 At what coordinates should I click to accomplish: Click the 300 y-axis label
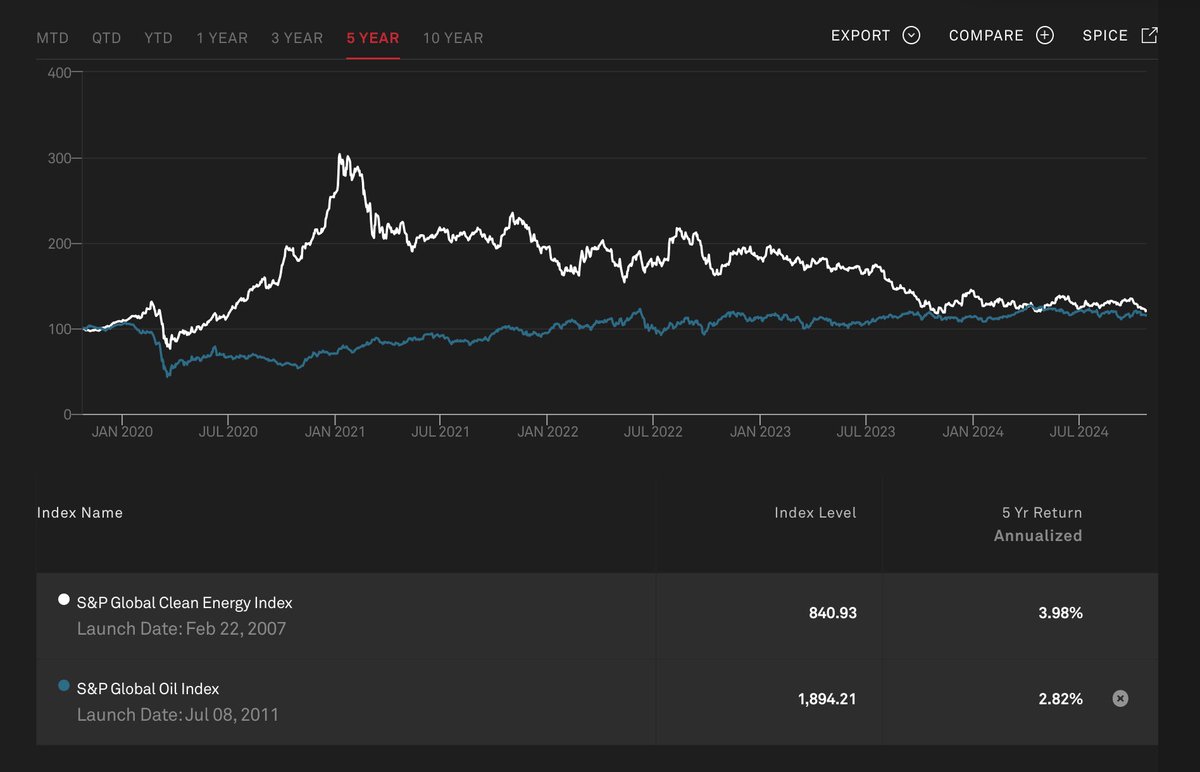click(x=59, y=158)
